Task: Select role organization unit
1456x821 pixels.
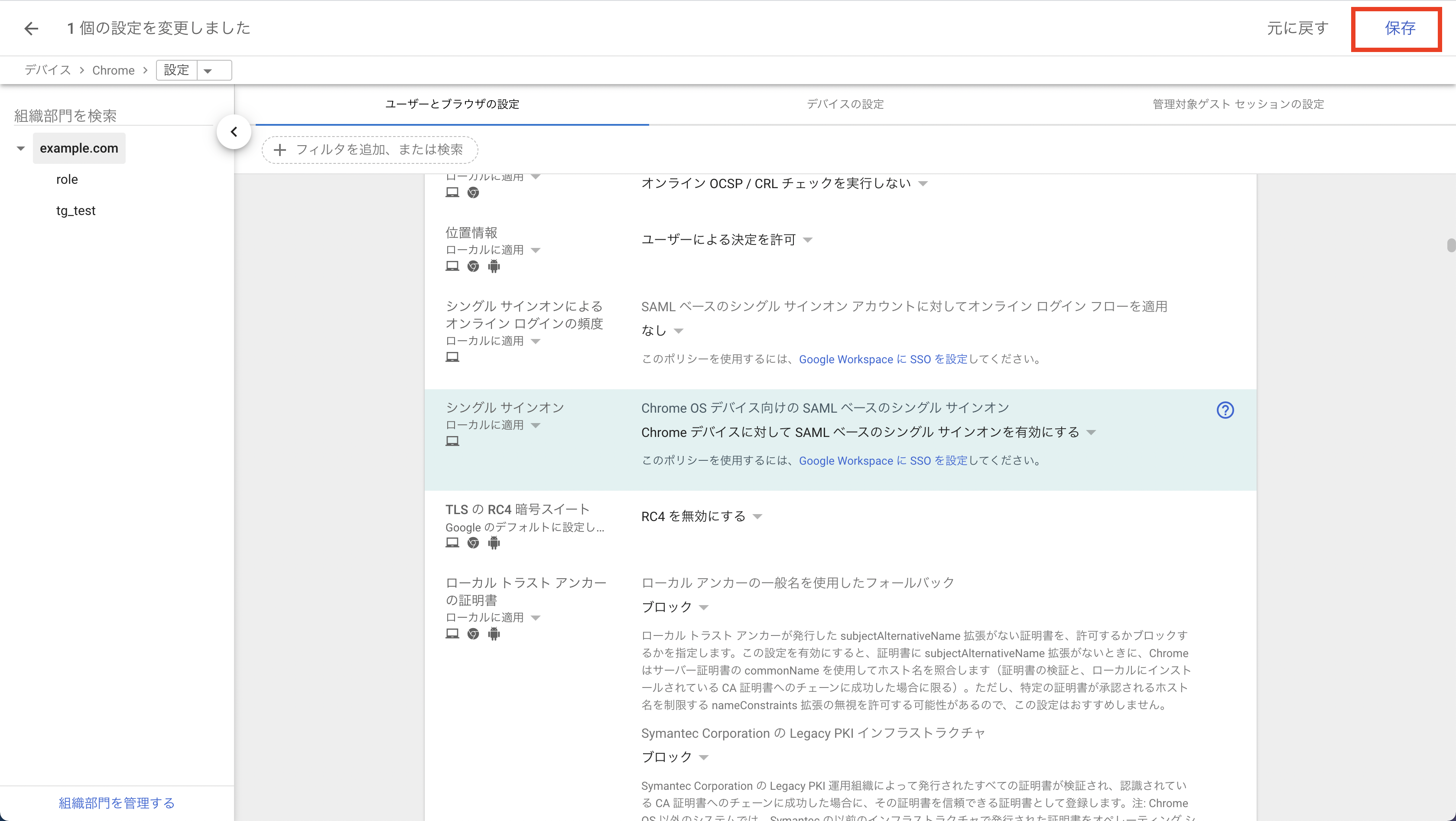Action: click(67, 179)
